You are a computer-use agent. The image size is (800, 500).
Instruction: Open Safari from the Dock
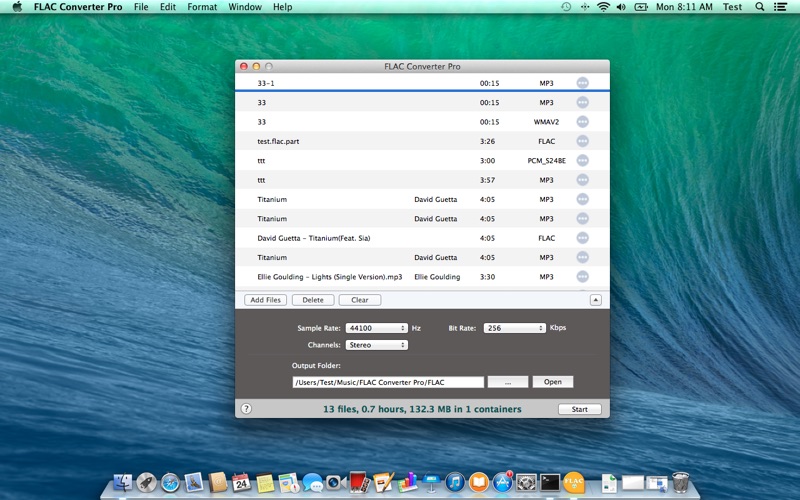tap(170, 482)
